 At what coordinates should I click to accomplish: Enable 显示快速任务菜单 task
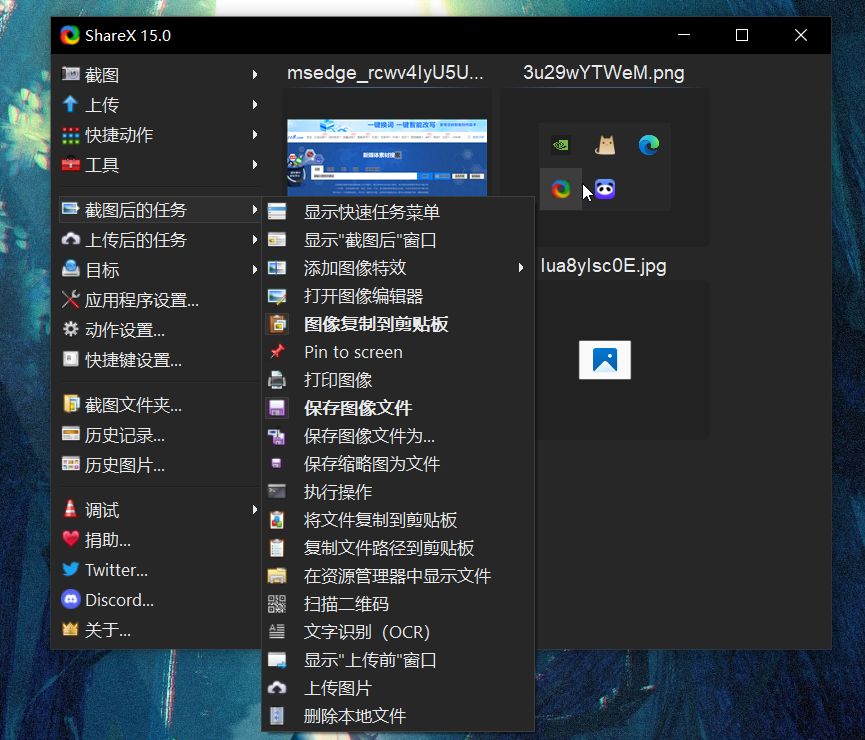coord(398,212)
